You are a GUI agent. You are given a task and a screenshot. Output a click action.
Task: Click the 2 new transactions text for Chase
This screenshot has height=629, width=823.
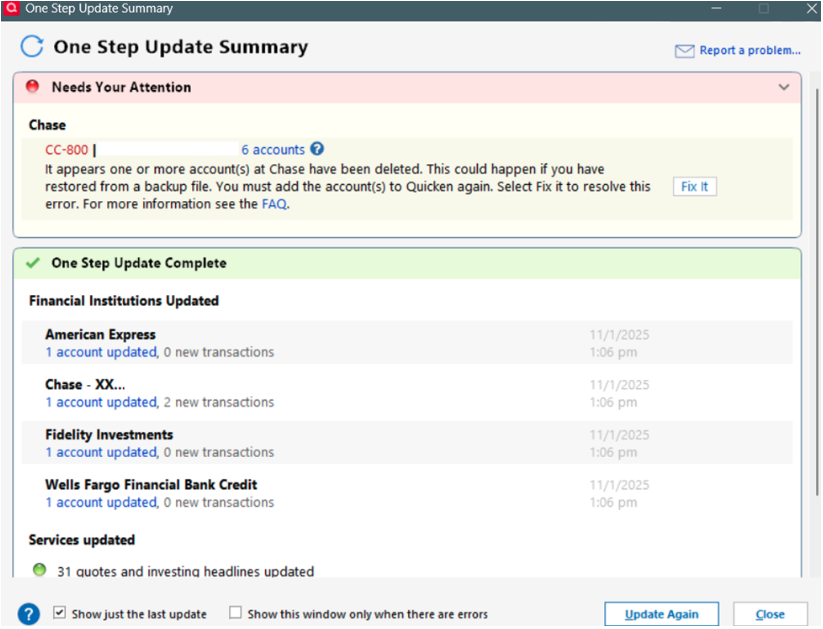[219, 402]
